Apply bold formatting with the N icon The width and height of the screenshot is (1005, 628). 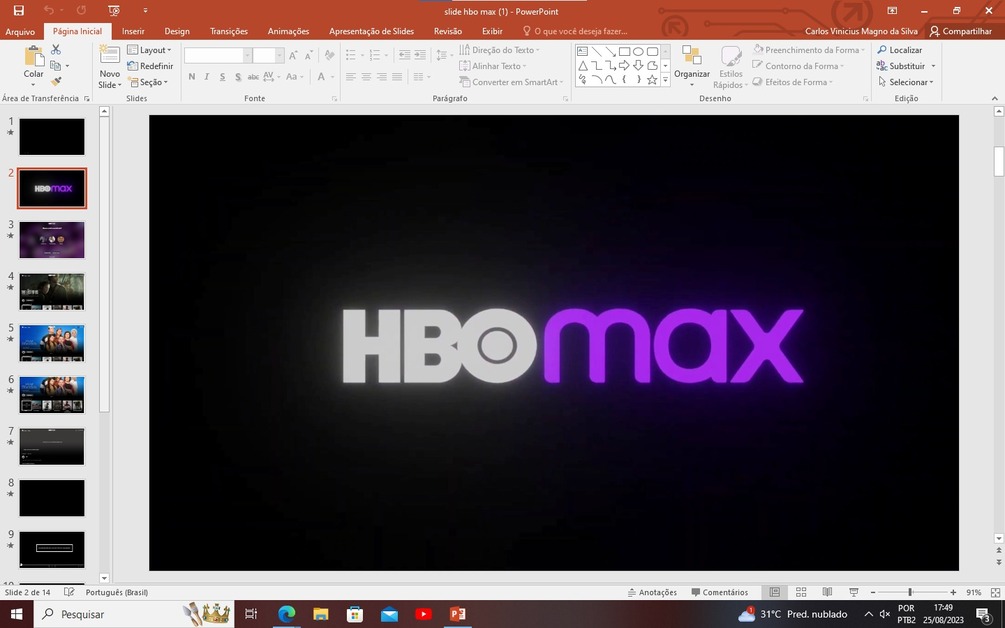pos(191,76)
